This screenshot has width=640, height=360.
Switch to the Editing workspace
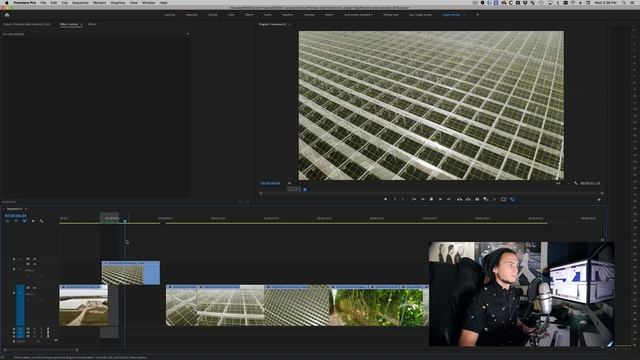click(213, 15)
